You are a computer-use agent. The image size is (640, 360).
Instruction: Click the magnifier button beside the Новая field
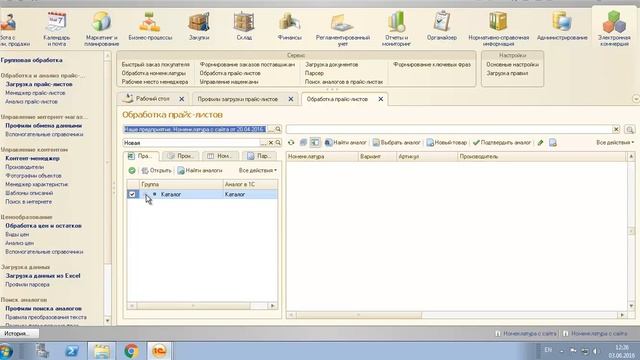pos(278,142)
